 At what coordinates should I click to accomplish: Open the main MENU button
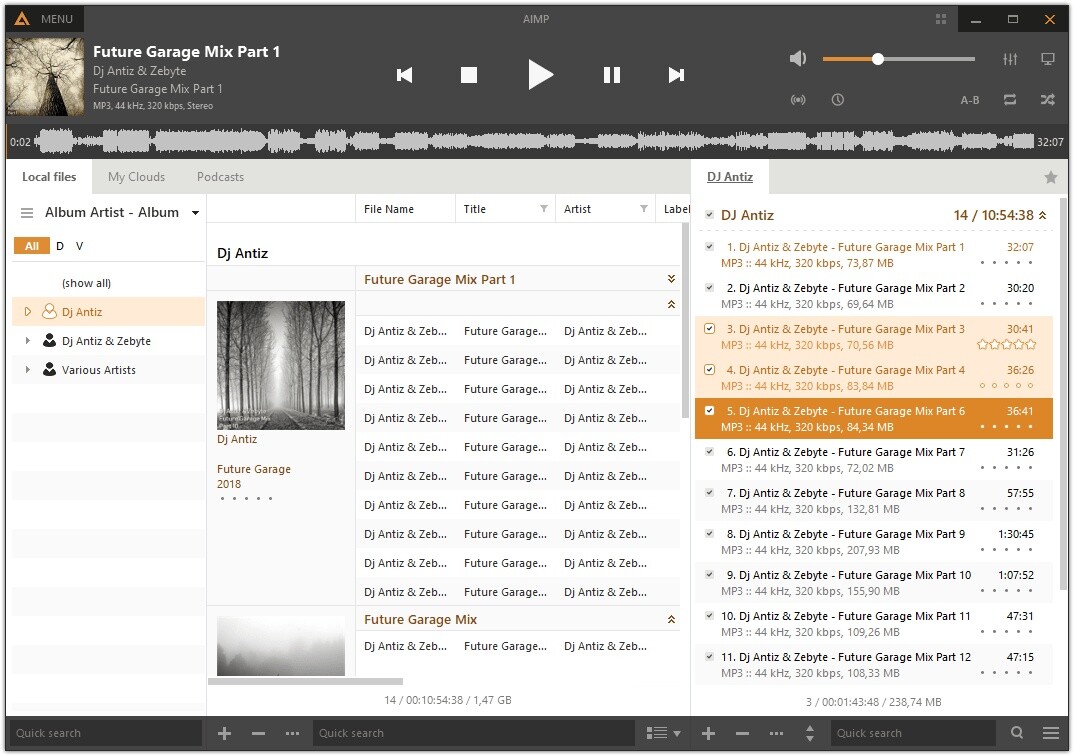point(45,19)
